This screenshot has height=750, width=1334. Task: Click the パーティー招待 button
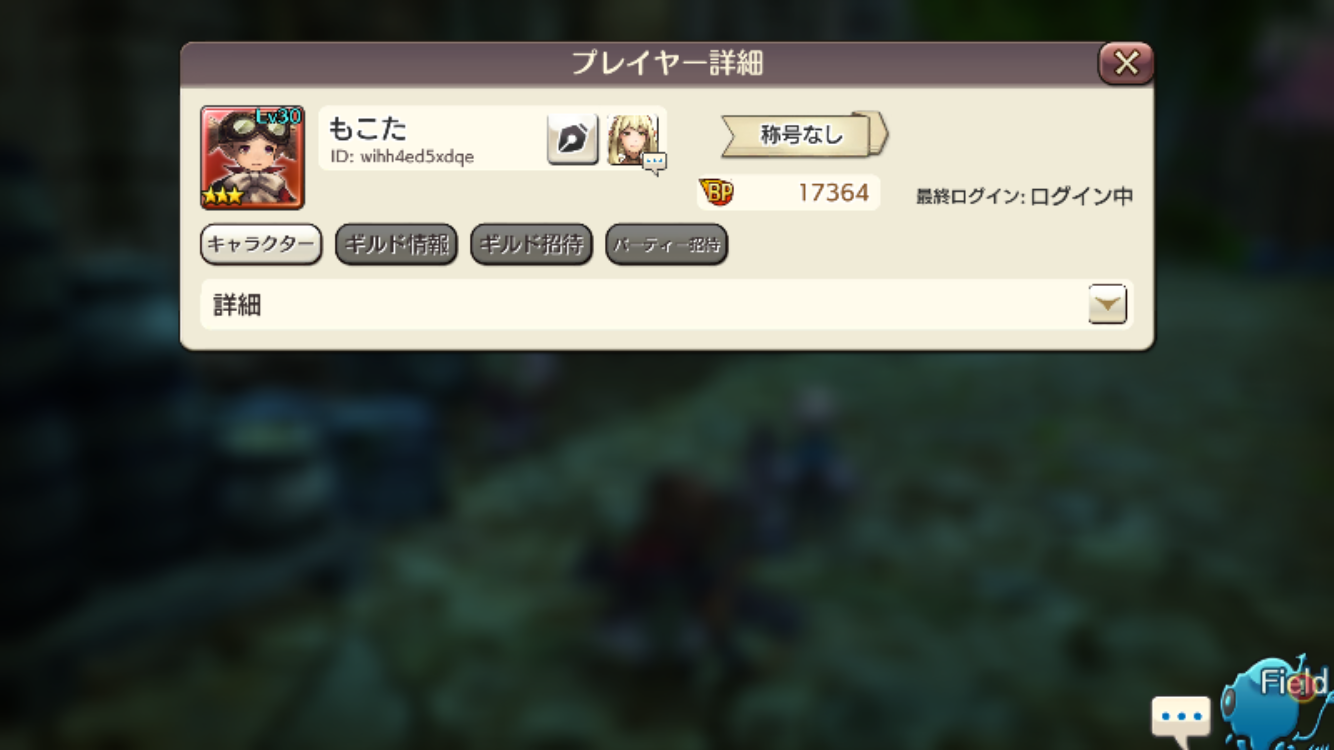(x=666, y=245)
